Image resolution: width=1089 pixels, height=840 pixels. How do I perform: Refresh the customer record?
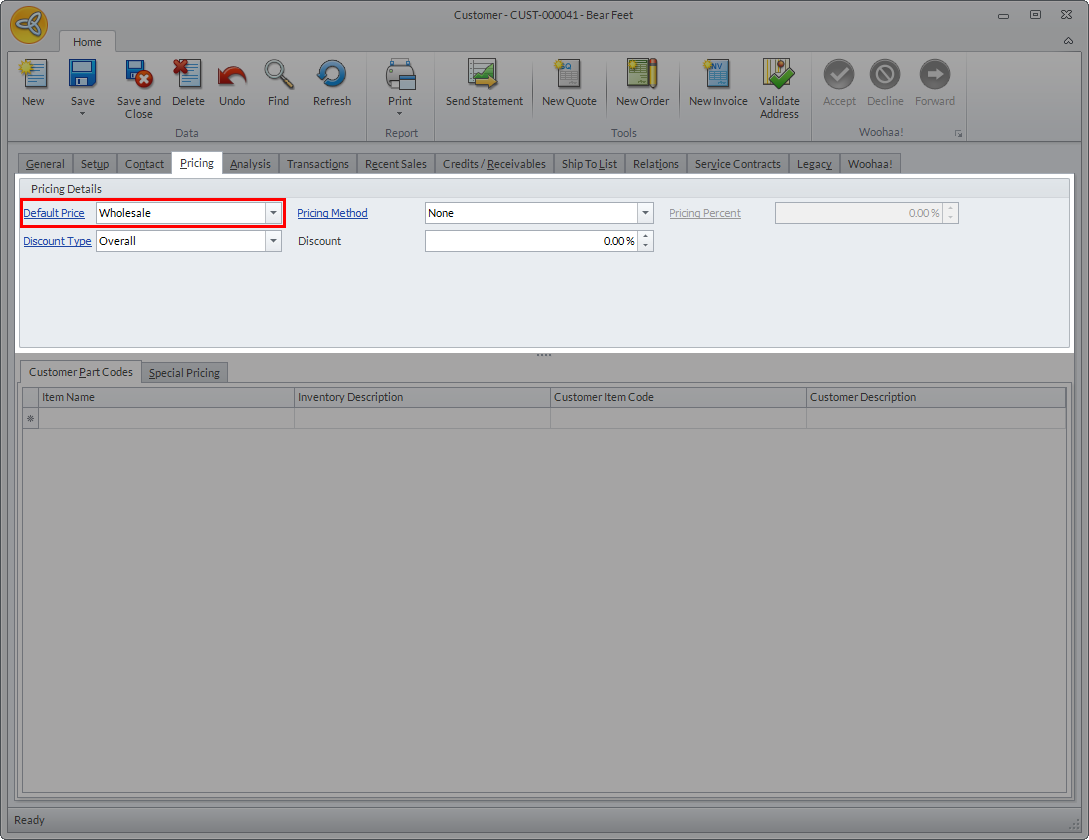(x=331, y=76)
